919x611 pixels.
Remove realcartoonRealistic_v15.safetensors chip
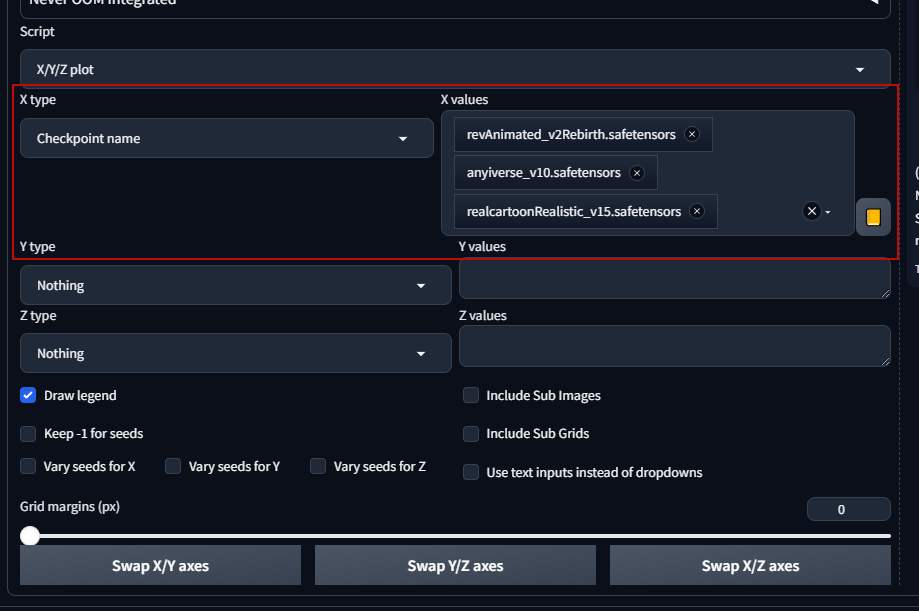[x=697, y=211]
